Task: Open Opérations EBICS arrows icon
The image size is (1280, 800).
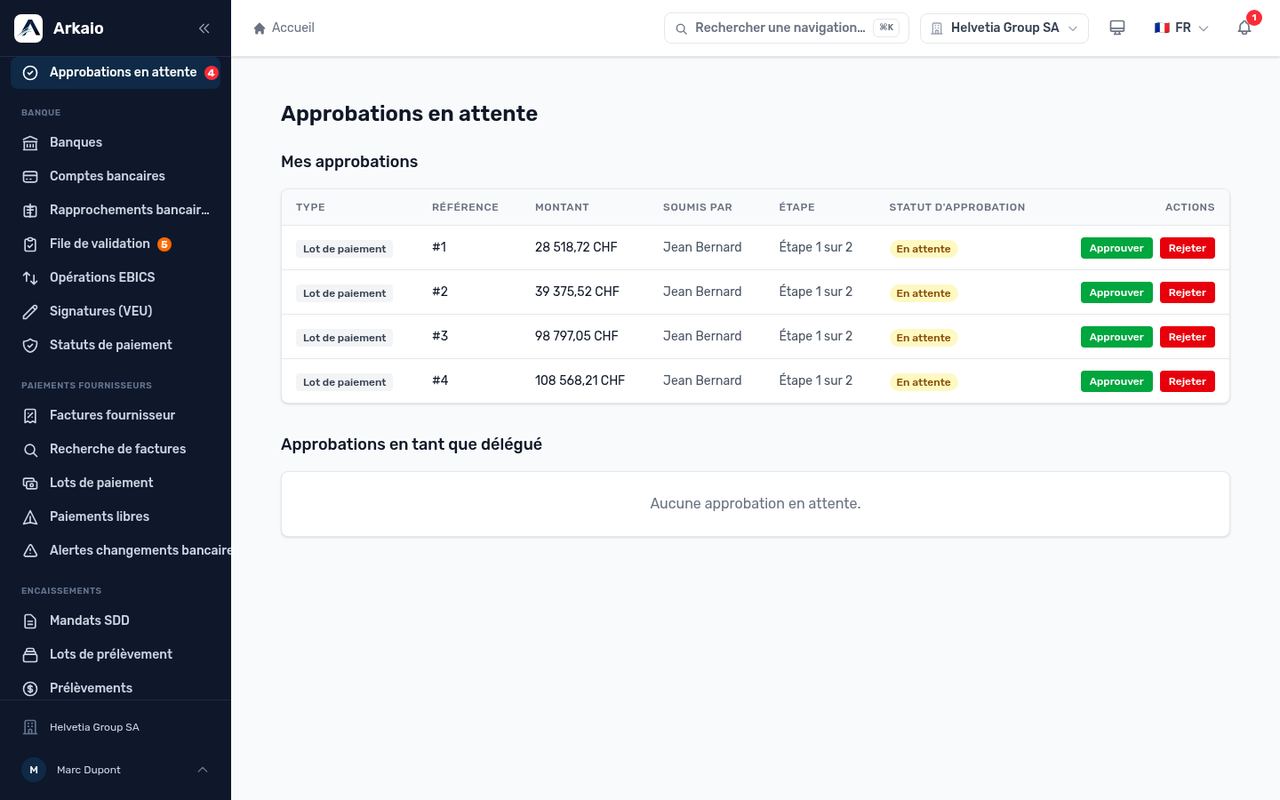Action: 30,277
